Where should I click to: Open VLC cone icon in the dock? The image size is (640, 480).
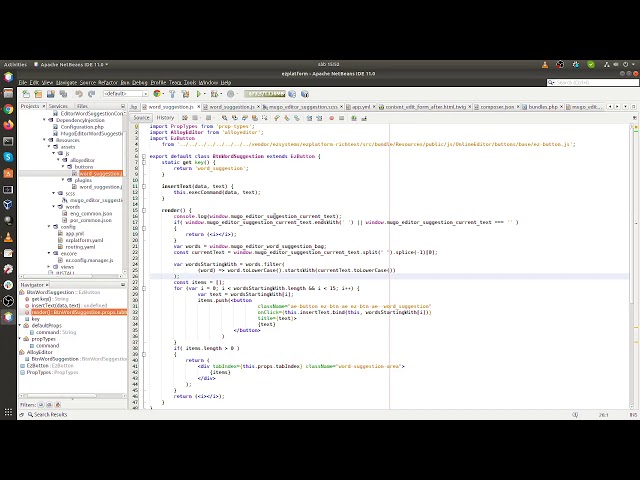[x=8, y=237]
